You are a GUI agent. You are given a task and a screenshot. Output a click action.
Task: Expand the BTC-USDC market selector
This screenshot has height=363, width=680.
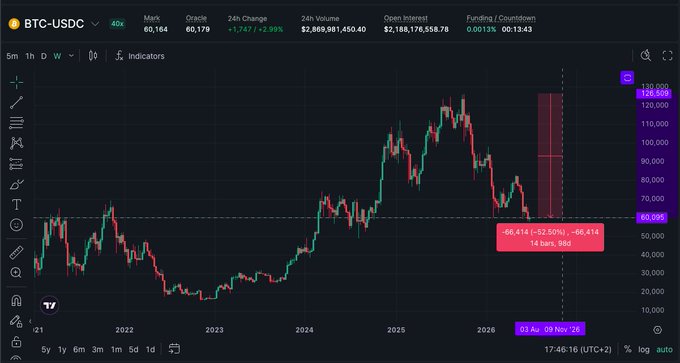(x=95, y=24)
